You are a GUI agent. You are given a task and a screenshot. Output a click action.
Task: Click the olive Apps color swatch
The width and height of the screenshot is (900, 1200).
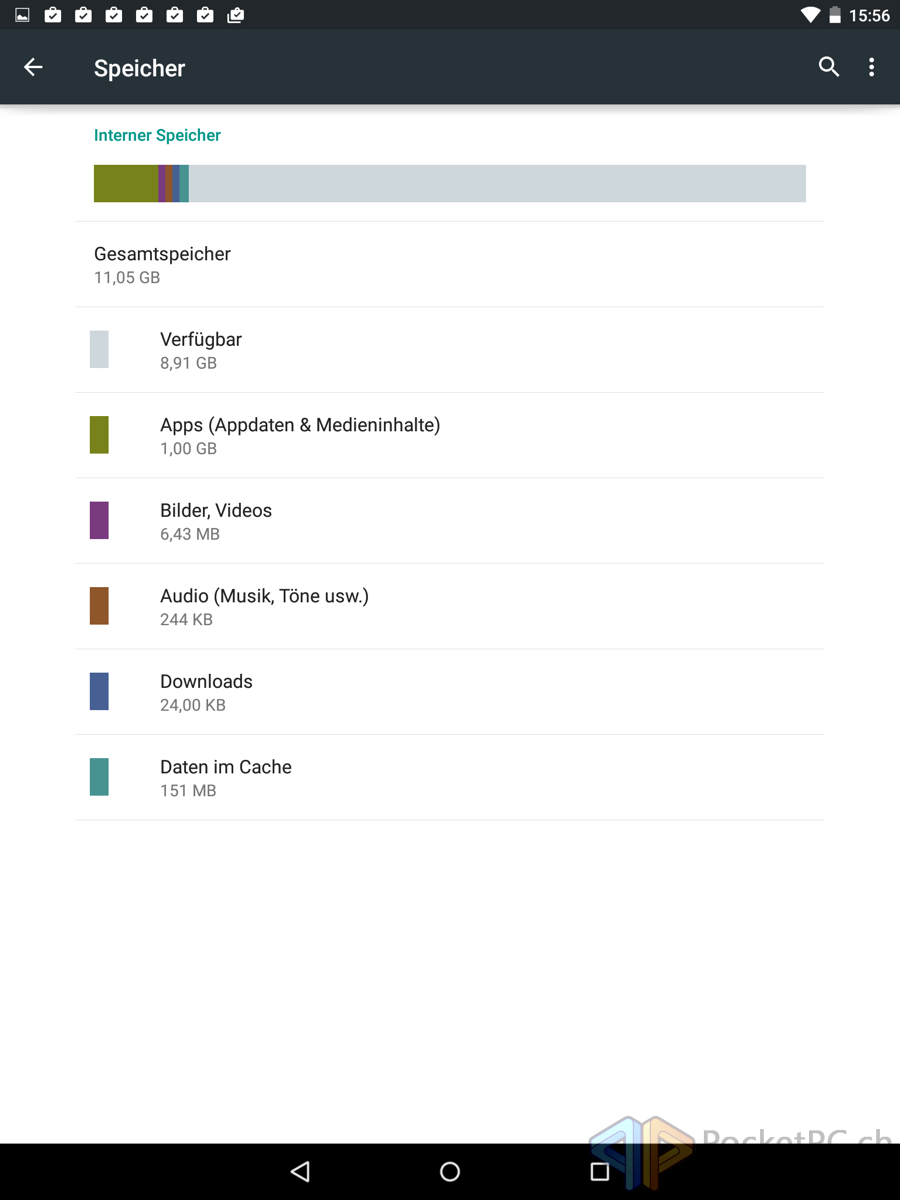point(99,435)
